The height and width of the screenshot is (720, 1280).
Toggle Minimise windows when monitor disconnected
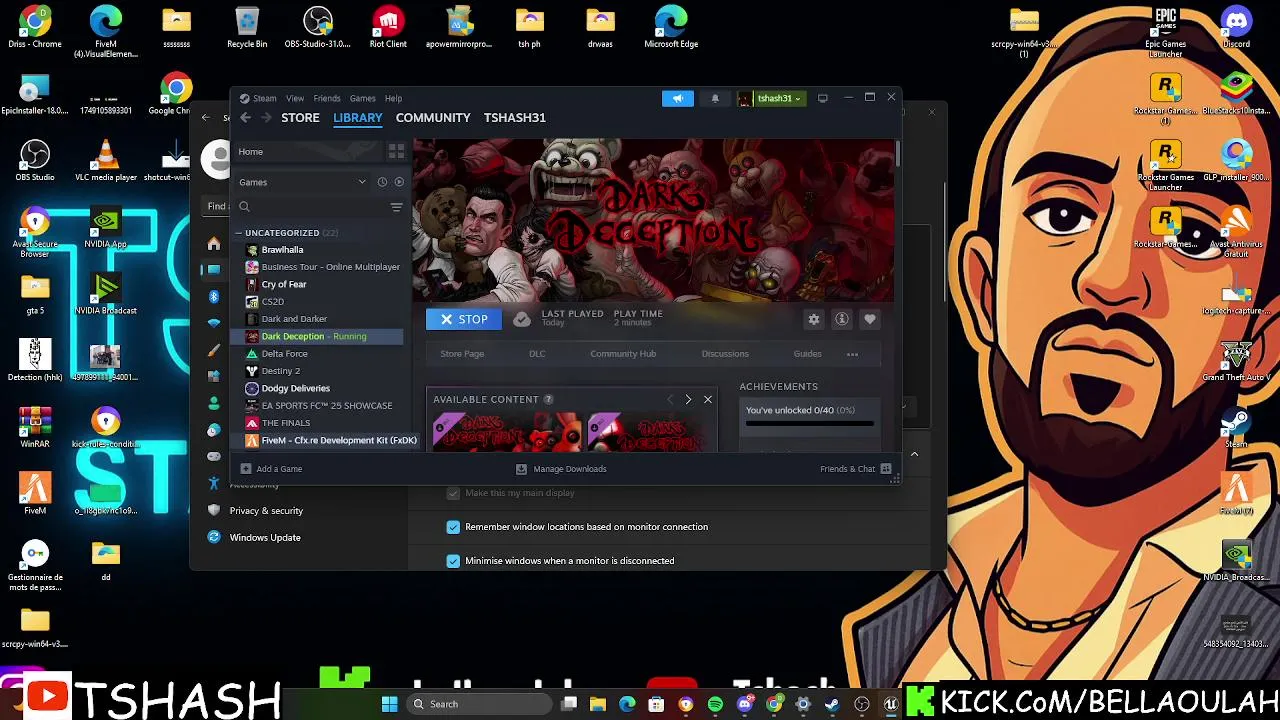click(x=453, y=561)
